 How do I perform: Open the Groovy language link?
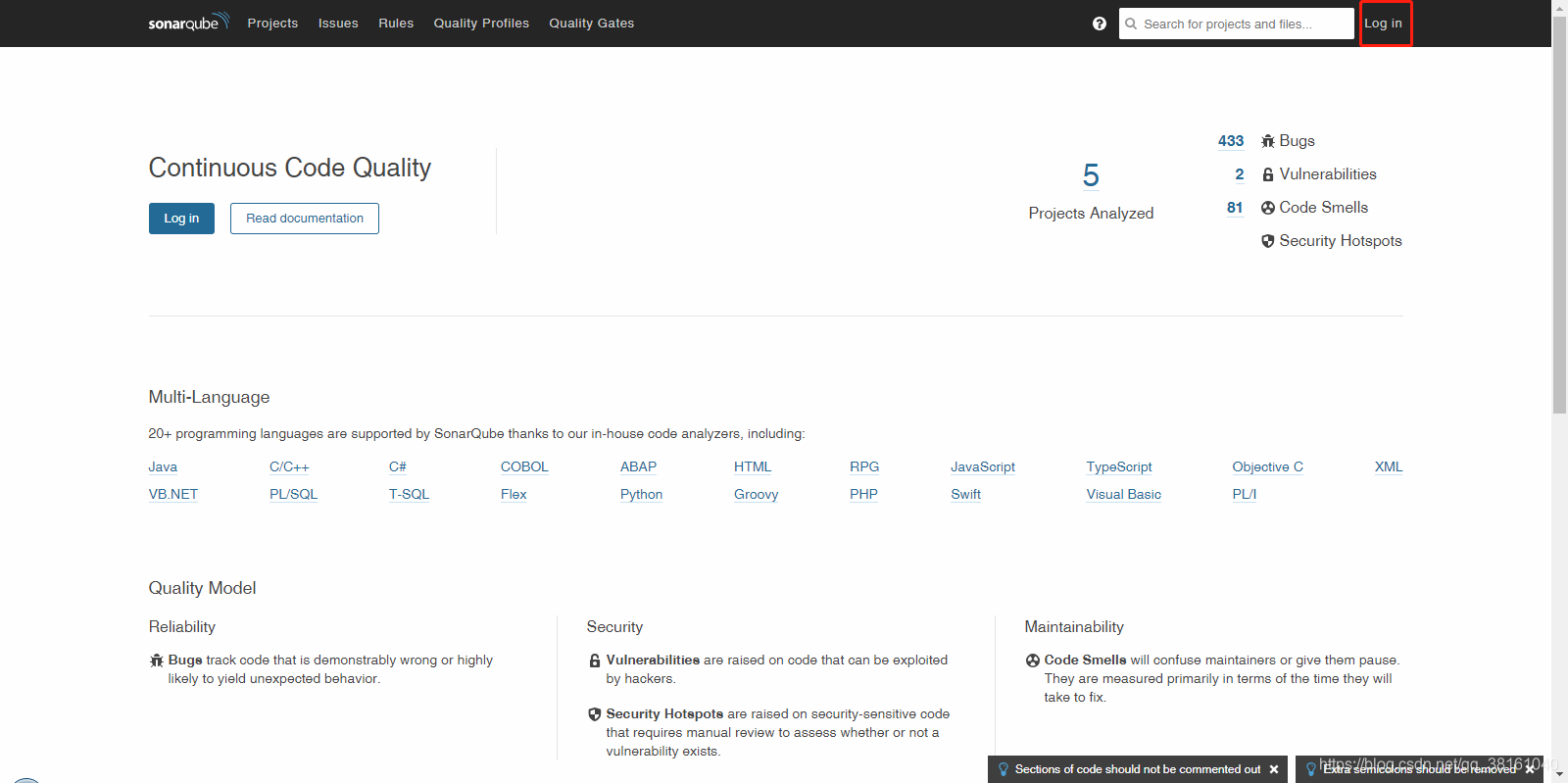point(757,495)
